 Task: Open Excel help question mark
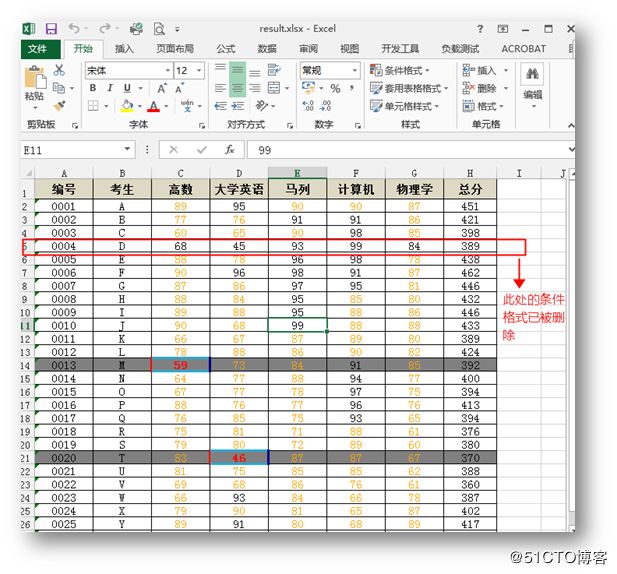point(480,29)
